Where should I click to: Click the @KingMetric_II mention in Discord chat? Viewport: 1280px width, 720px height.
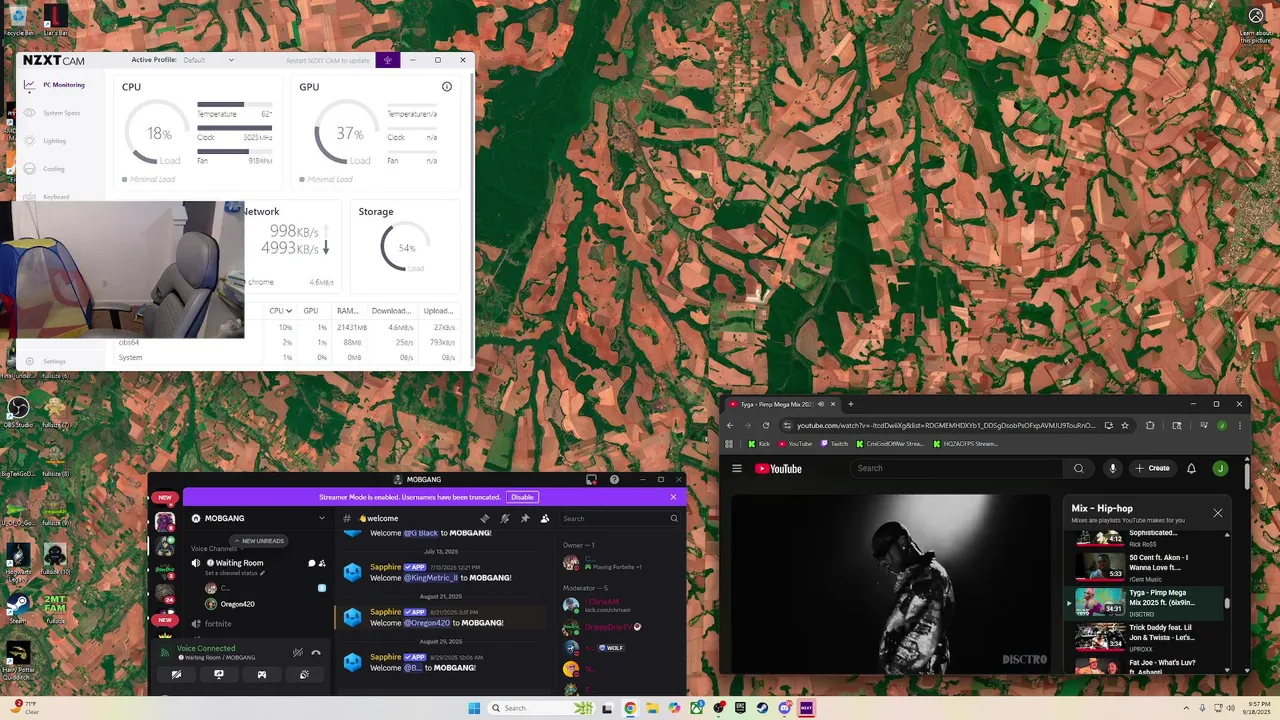pos(431,578)
